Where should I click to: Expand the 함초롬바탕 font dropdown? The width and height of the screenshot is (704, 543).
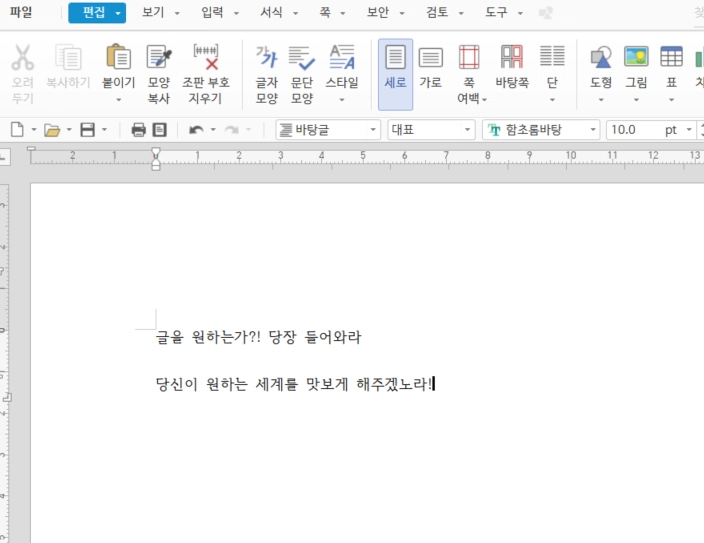click(541, 130)
